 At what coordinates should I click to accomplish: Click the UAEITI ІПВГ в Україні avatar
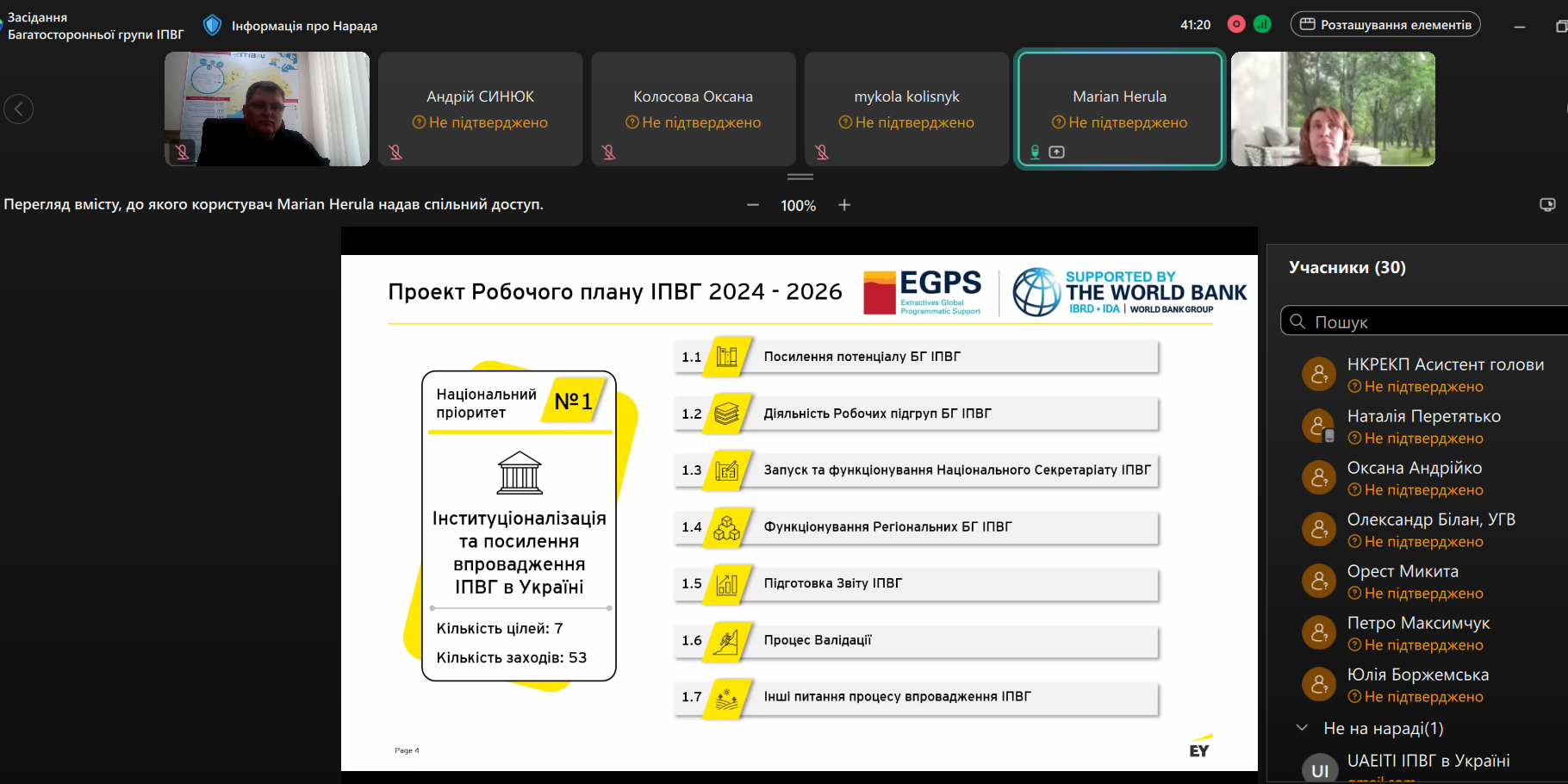(1319, 769)
